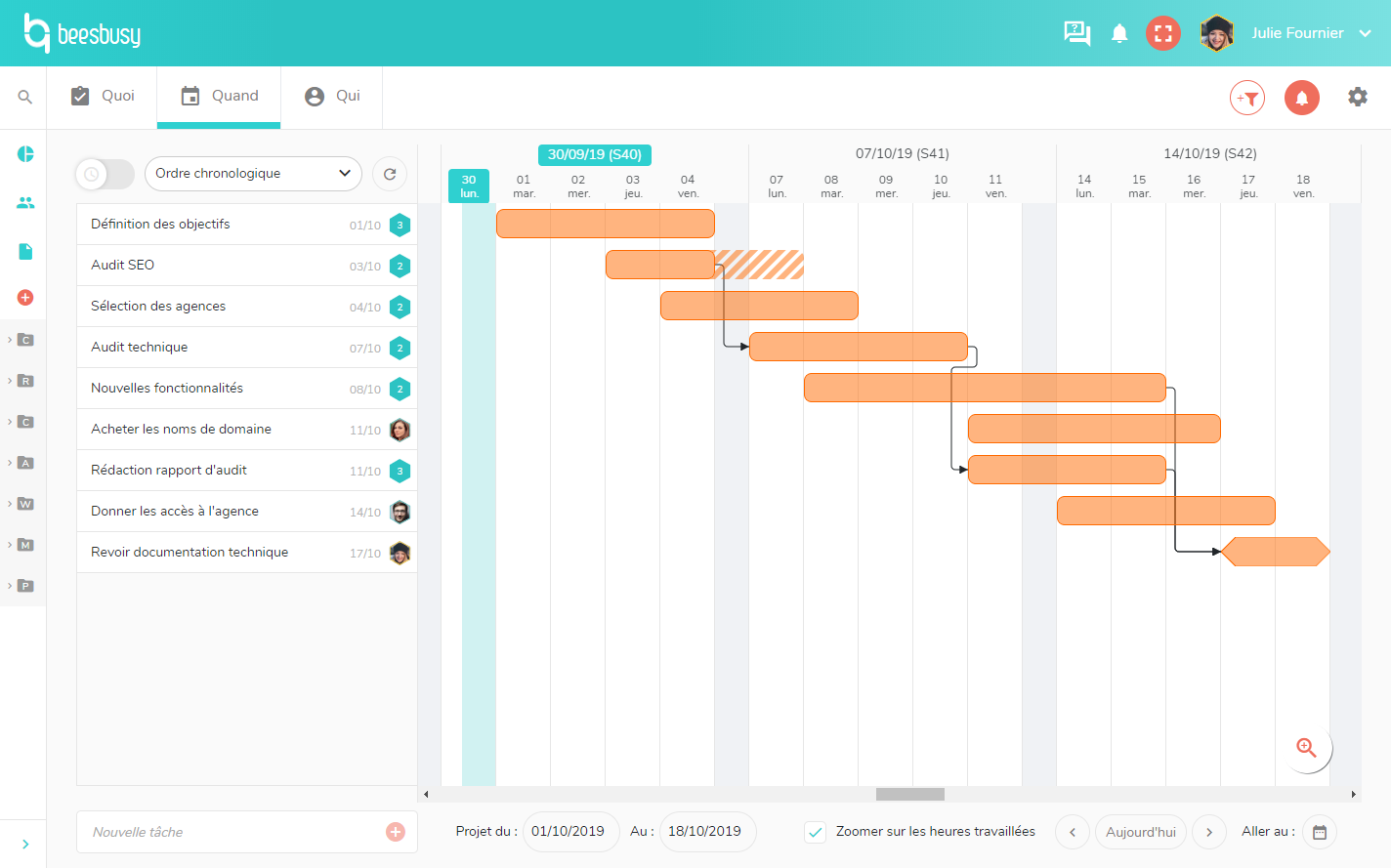Open the chat help icon in header
Image resolution: width=1391 pixels, height=868 pixels.
[1076, 33]
